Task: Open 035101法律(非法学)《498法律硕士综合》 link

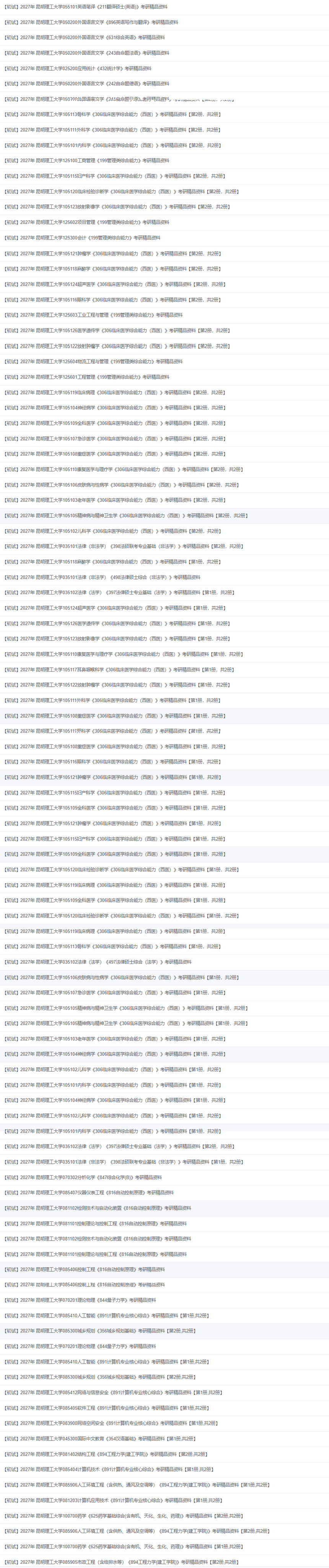Action: click(x=103, y=577)
